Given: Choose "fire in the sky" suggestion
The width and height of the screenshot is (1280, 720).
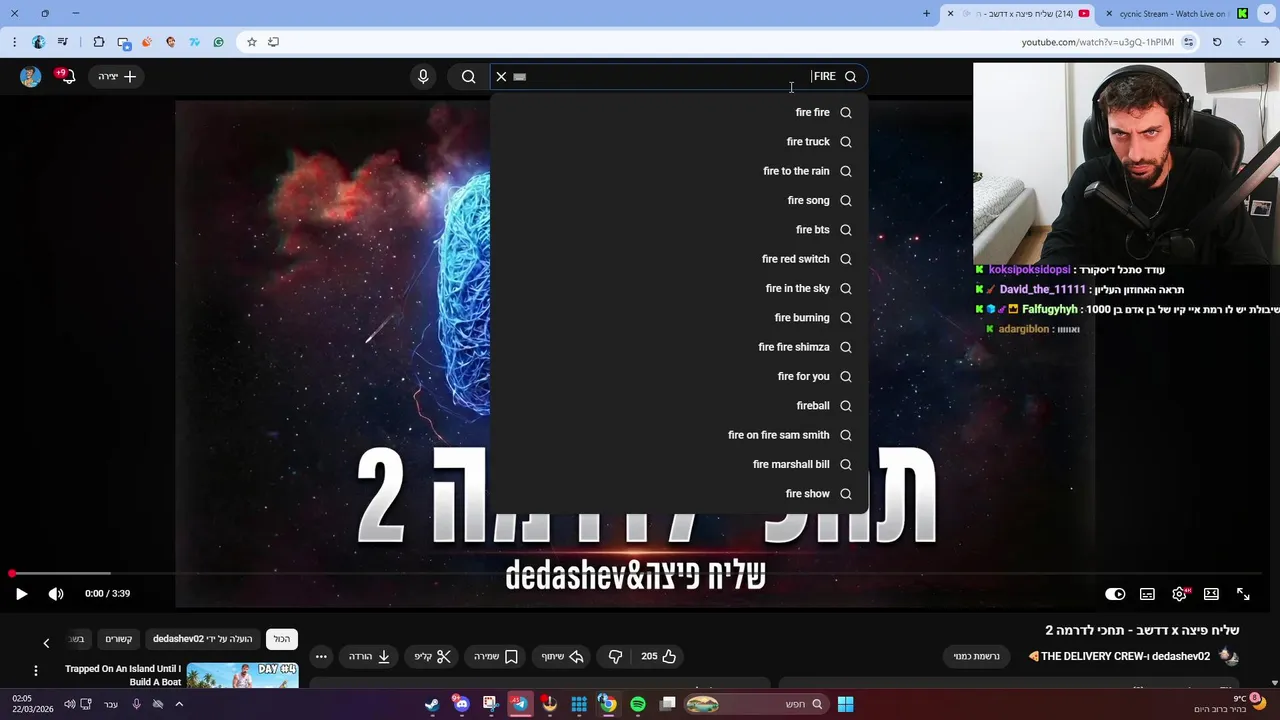Looking at the screenshot, I should [x=679, y=288].
